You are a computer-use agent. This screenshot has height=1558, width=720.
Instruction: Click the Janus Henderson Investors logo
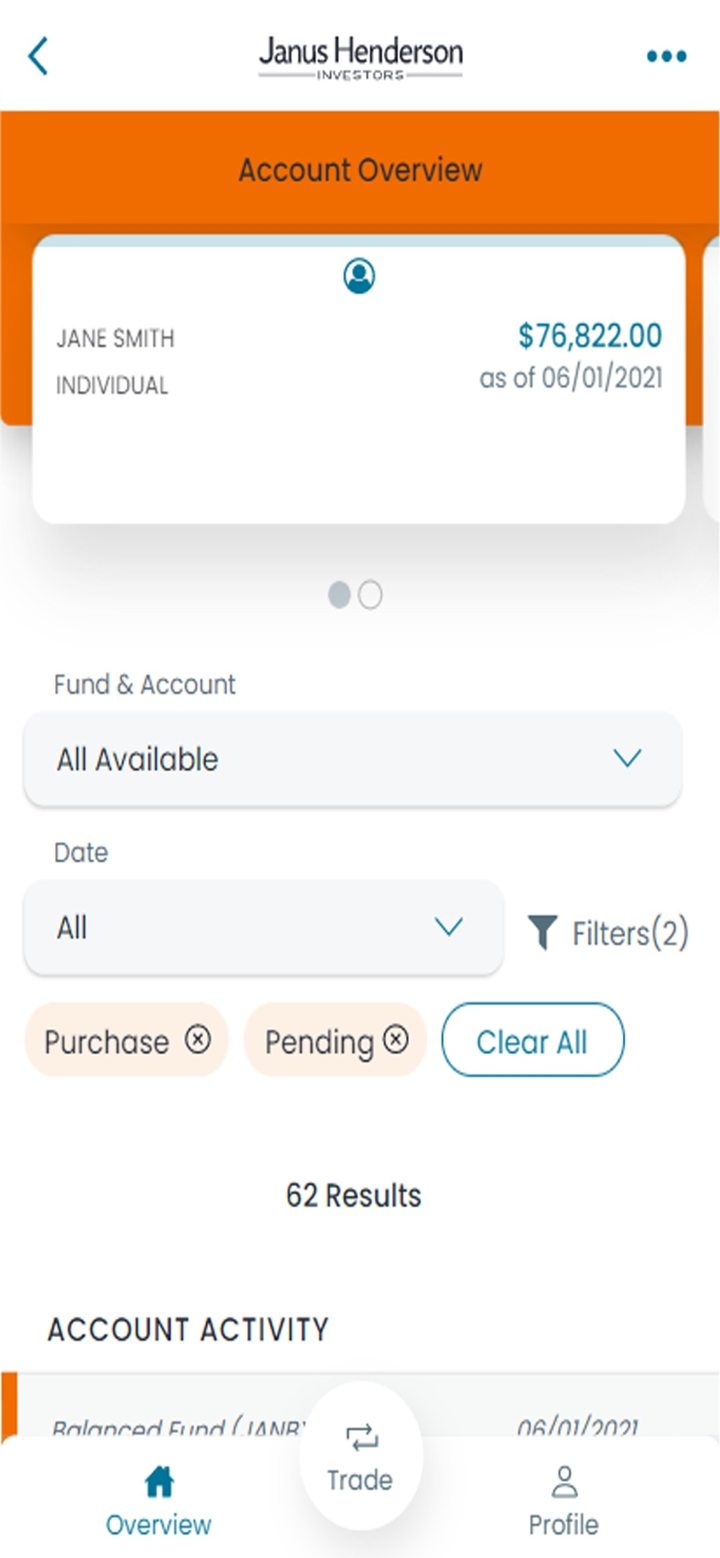(360, 56)
